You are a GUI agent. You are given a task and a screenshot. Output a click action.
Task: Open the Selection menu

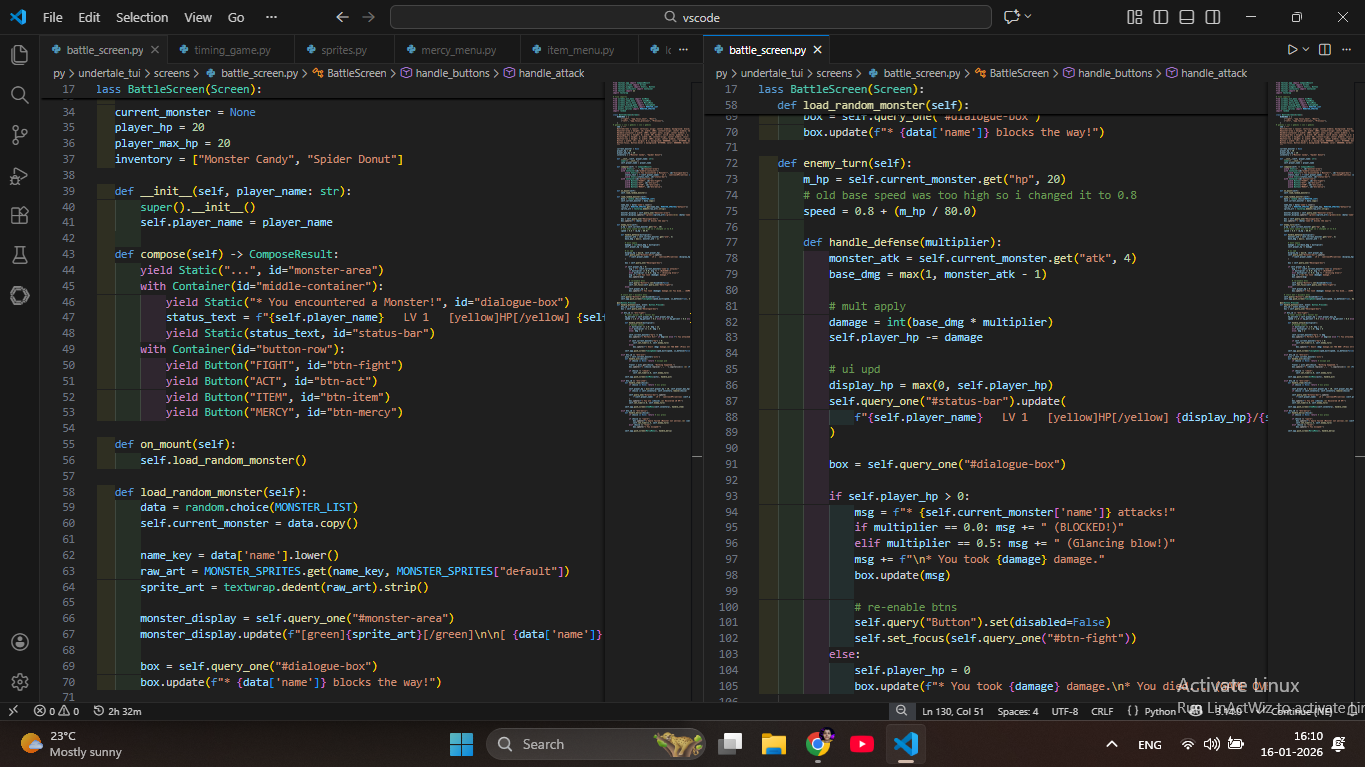pos(142,17)
